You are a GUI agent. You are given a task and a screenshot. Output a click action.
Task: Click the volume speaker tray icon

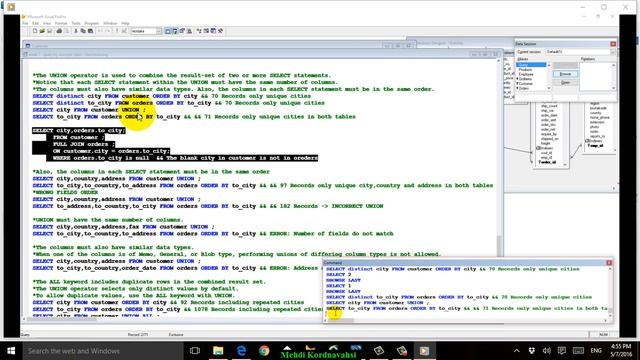[x=547, y=351]
